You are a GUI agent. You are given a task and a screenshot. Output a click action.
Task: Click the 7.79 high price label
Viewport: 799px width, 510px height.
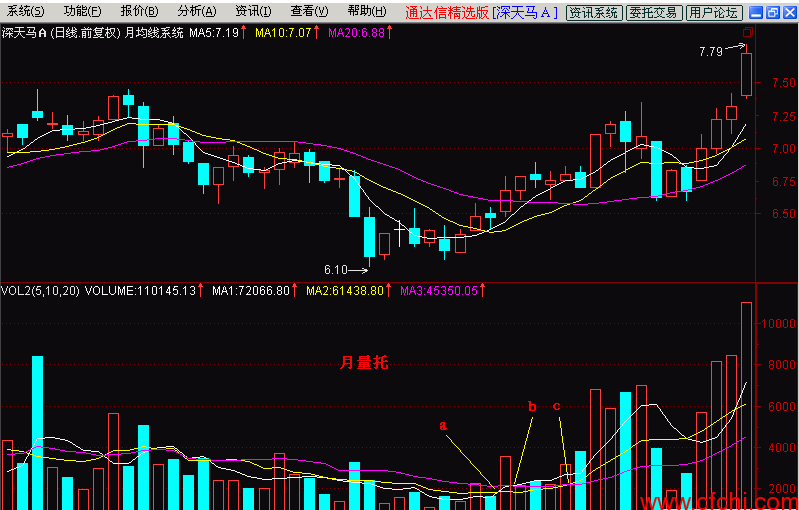711,51
